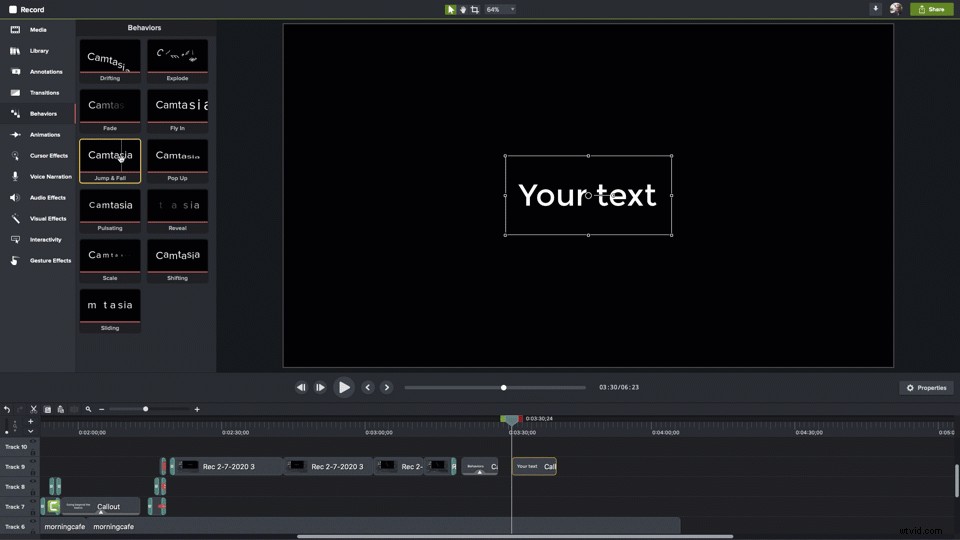
Task: Click the Audio Effects speaker icon
Action: click(15, 198)
